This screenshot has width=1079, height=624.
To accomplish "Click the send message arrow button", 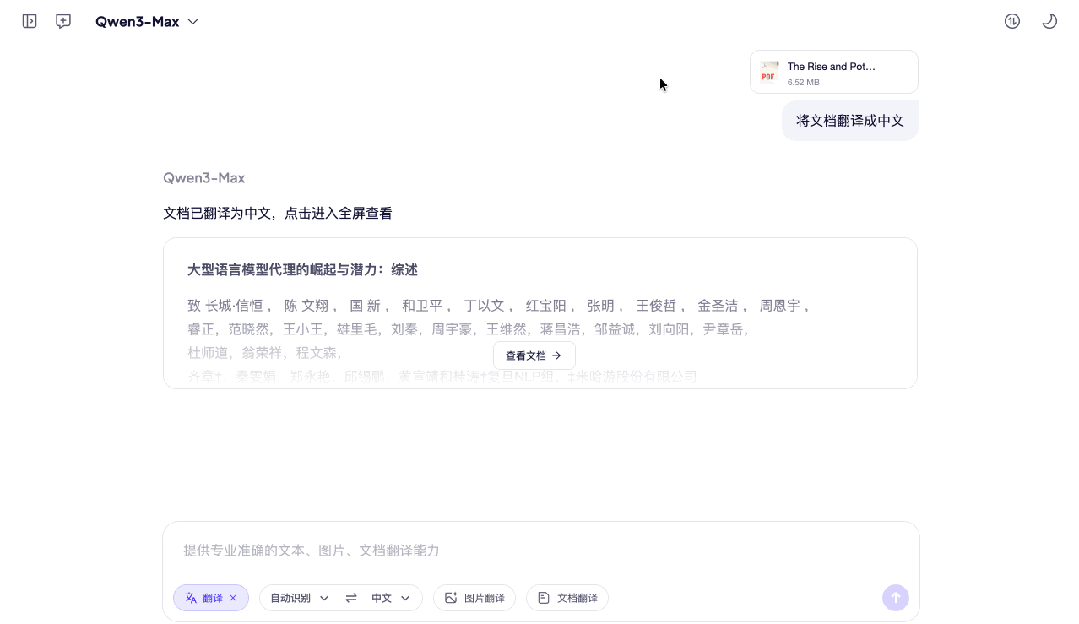I will click(x=895, y=597).
